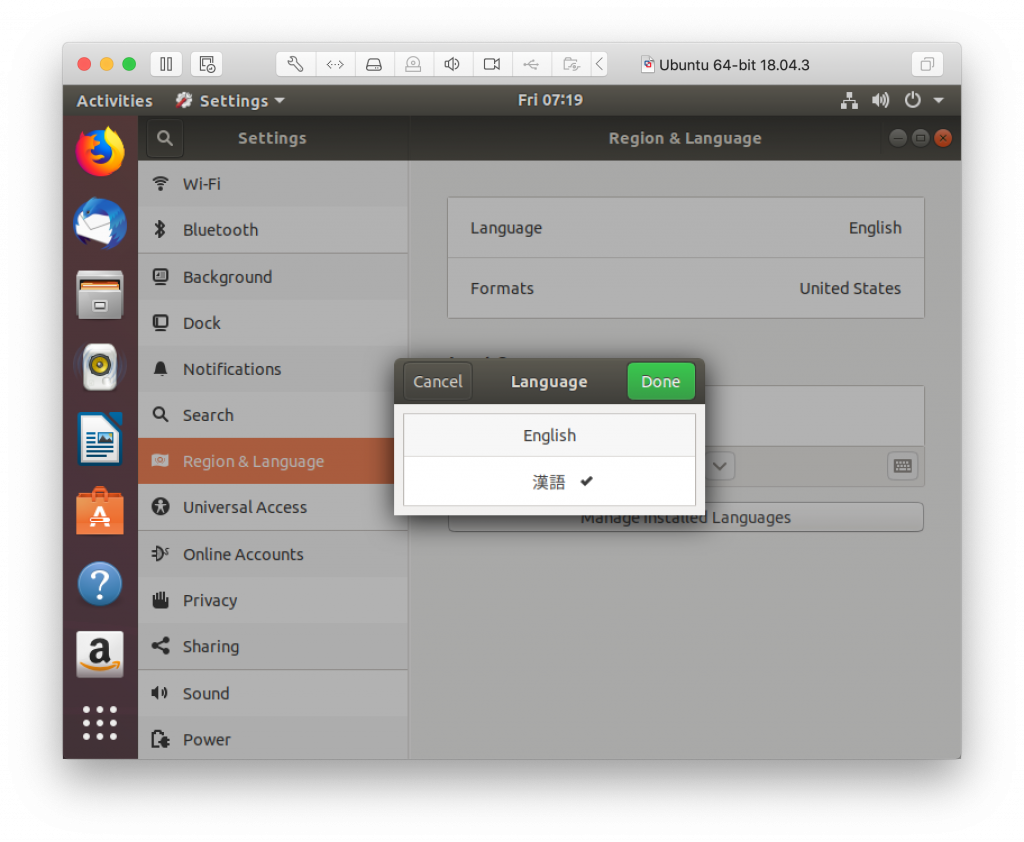Click the input source down arrow button
The image size is (1024, 842).
720,466
